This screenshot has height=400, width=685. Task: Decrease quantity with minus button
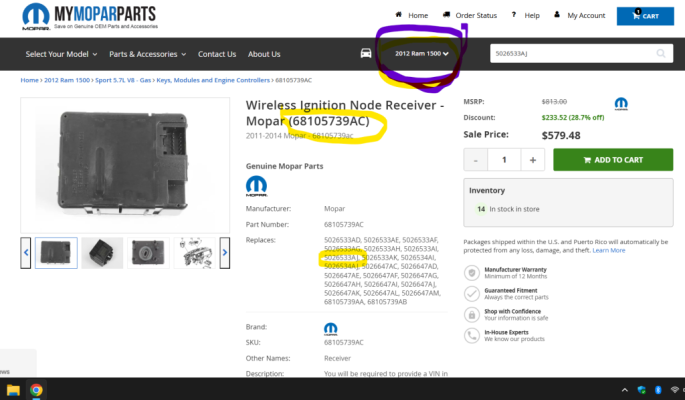pyautogui.click(x=475, y=160)
